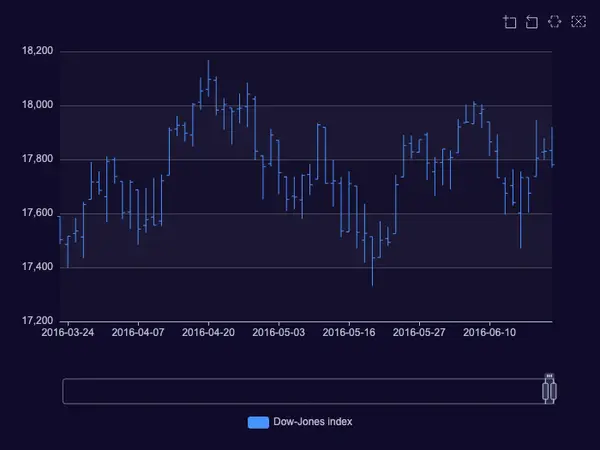This screenshot has width=600, height=450.
Task: Click the three-dot move grip above slider handles
Action: (x=549, y=376)
